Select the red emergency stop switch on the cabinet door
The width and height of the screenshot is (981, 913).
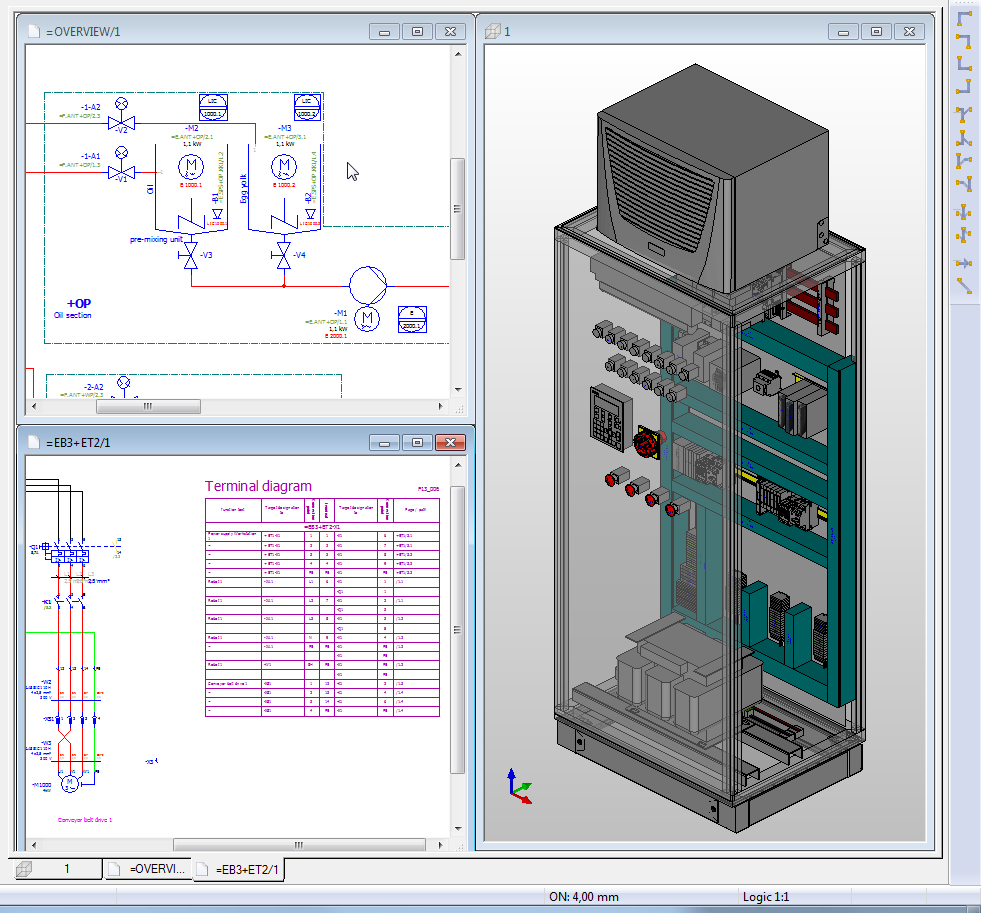point(646,443)
